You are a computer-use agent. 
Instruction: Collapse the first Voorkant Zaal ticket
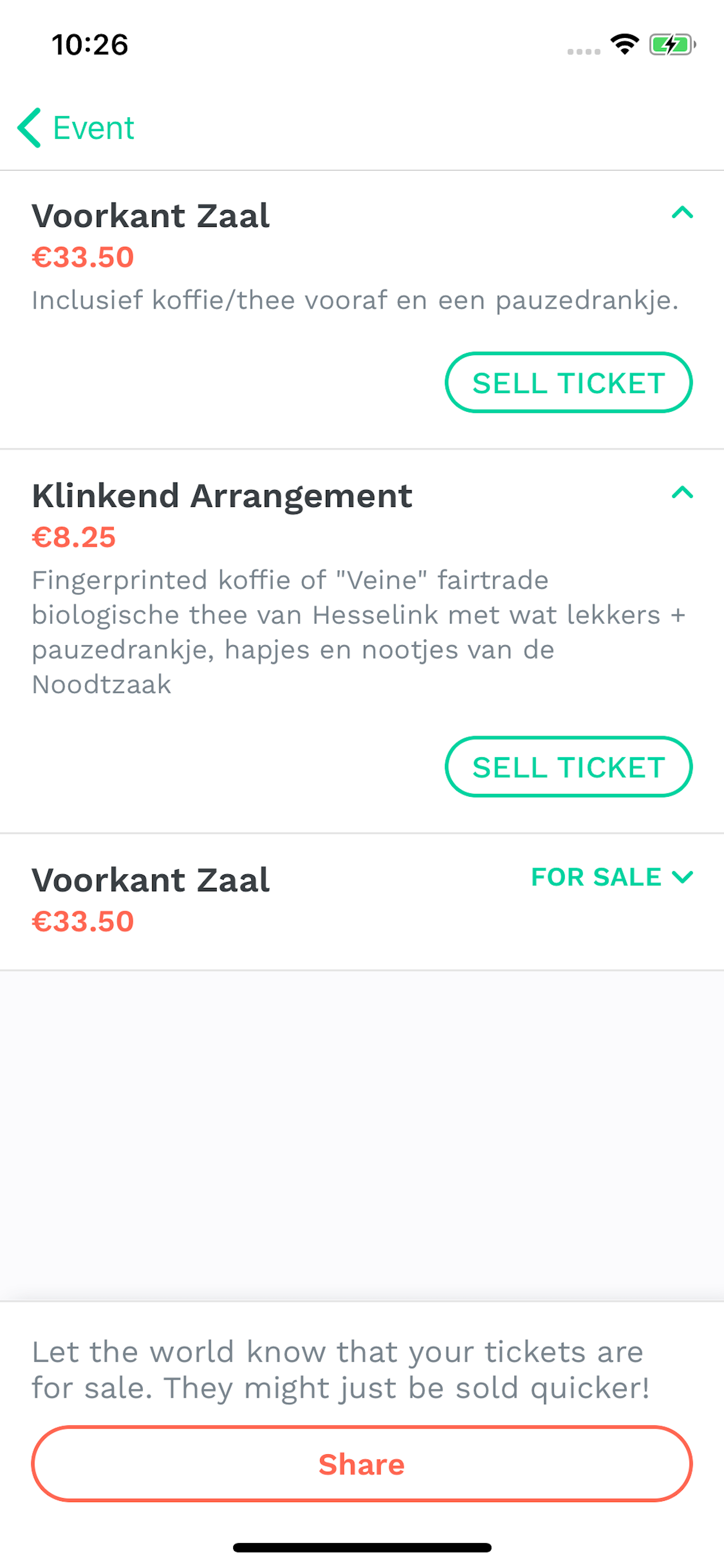682,212
